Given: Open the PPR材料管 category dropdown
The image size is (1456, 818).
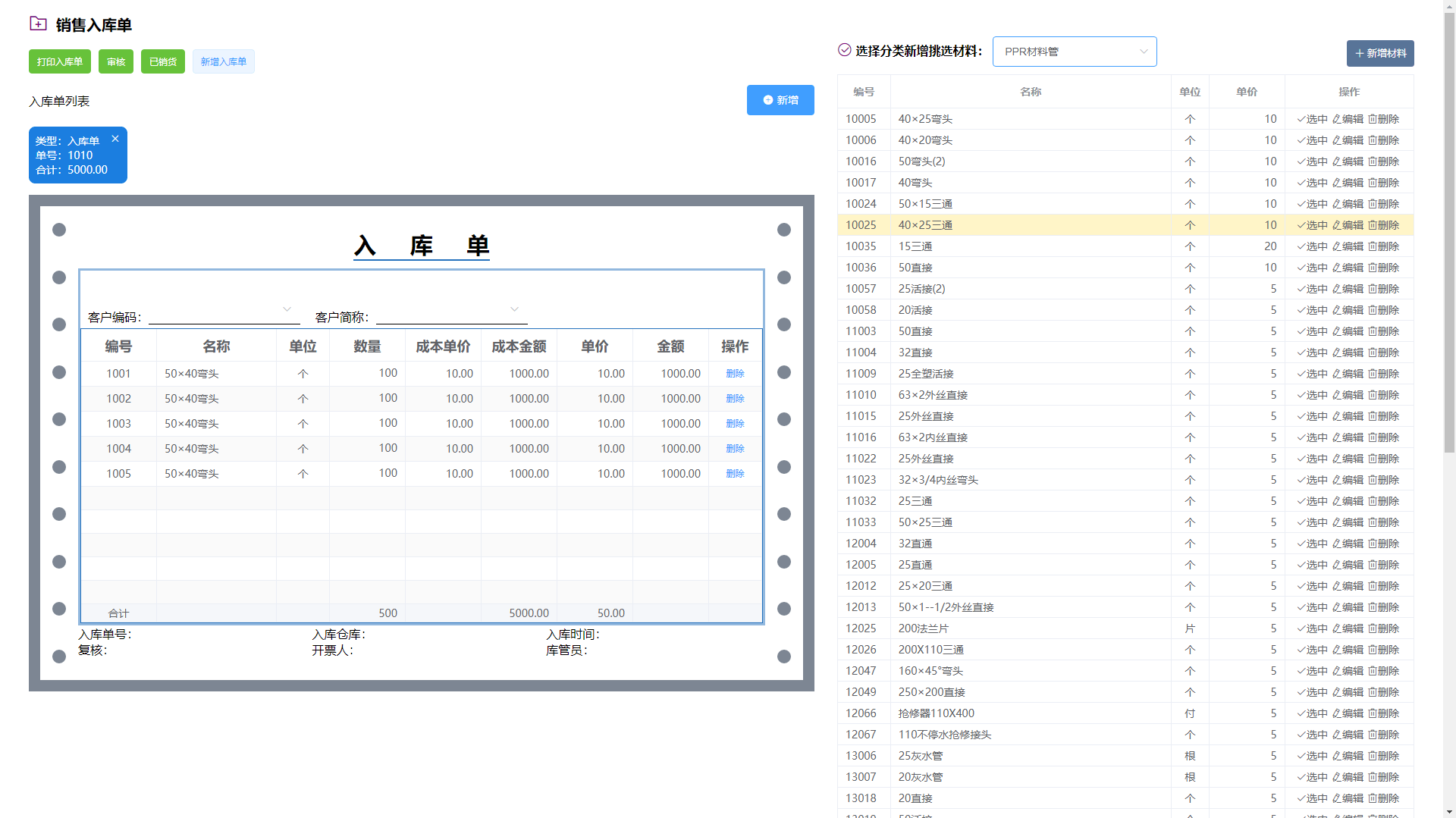Looking at the screenshot, I should (x=1074, y=52).
